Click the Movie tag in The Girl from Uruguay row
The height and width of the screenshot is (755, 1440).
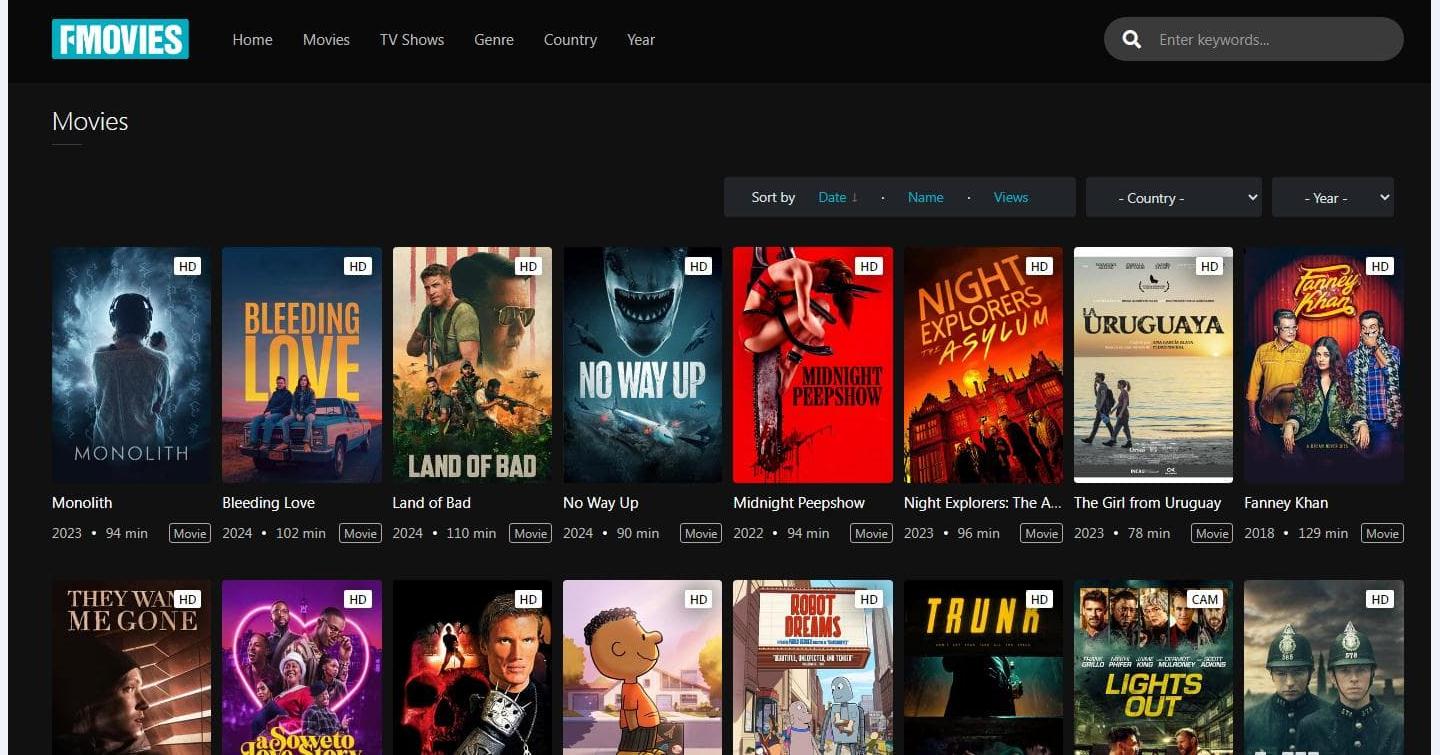pos(1212,533)
